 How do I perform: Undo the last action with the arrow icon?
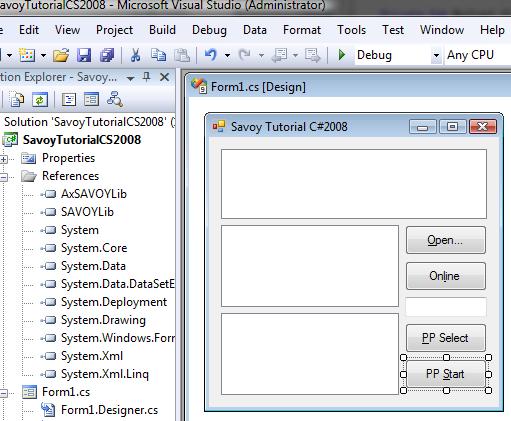(211, 55)
